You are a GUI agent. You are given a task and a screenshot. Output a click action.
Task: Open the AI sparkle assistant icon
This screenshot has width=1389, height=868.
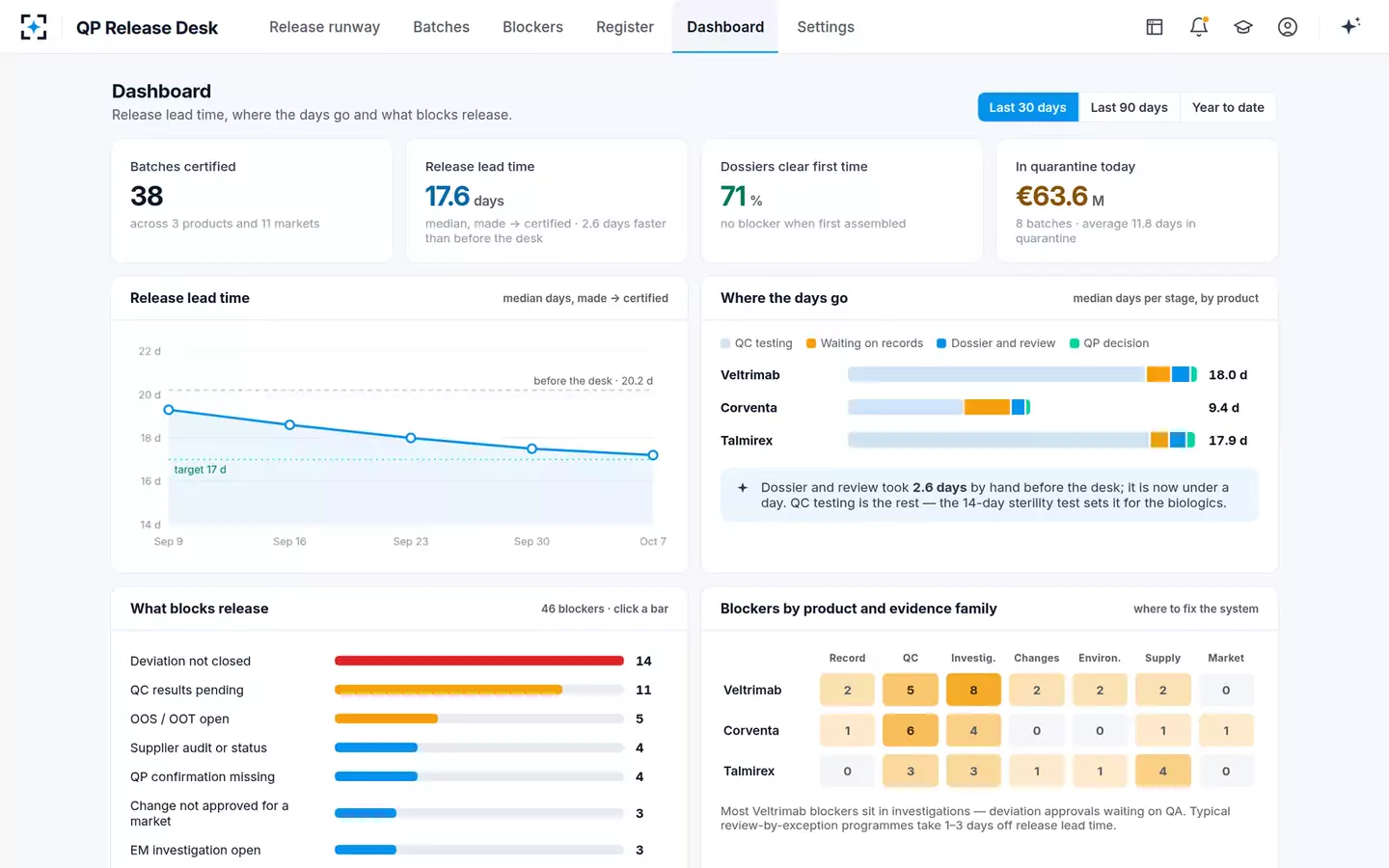pyautogui.click(x=1350, y=26)
